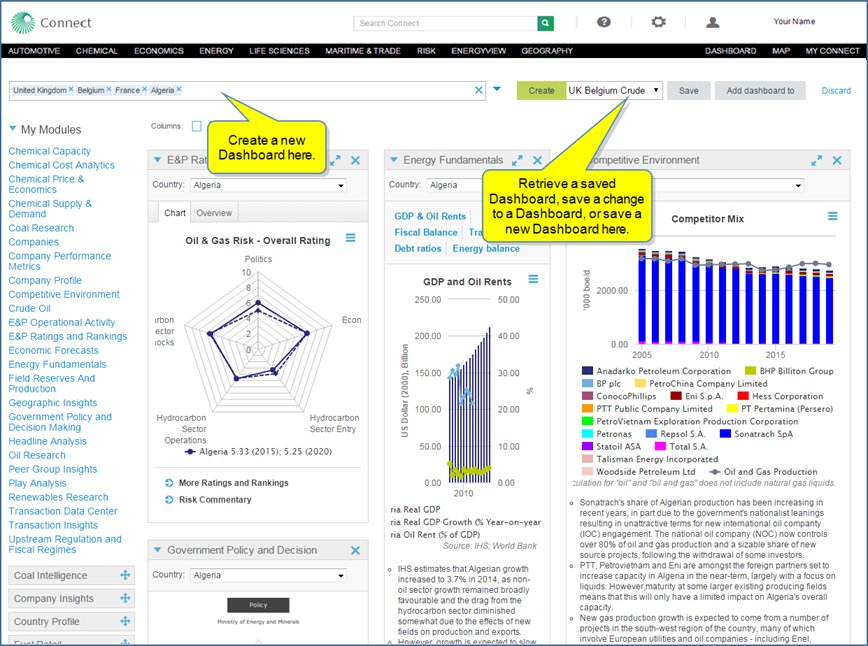Toggle Algeria radar chart legend entry

[259, 452]
